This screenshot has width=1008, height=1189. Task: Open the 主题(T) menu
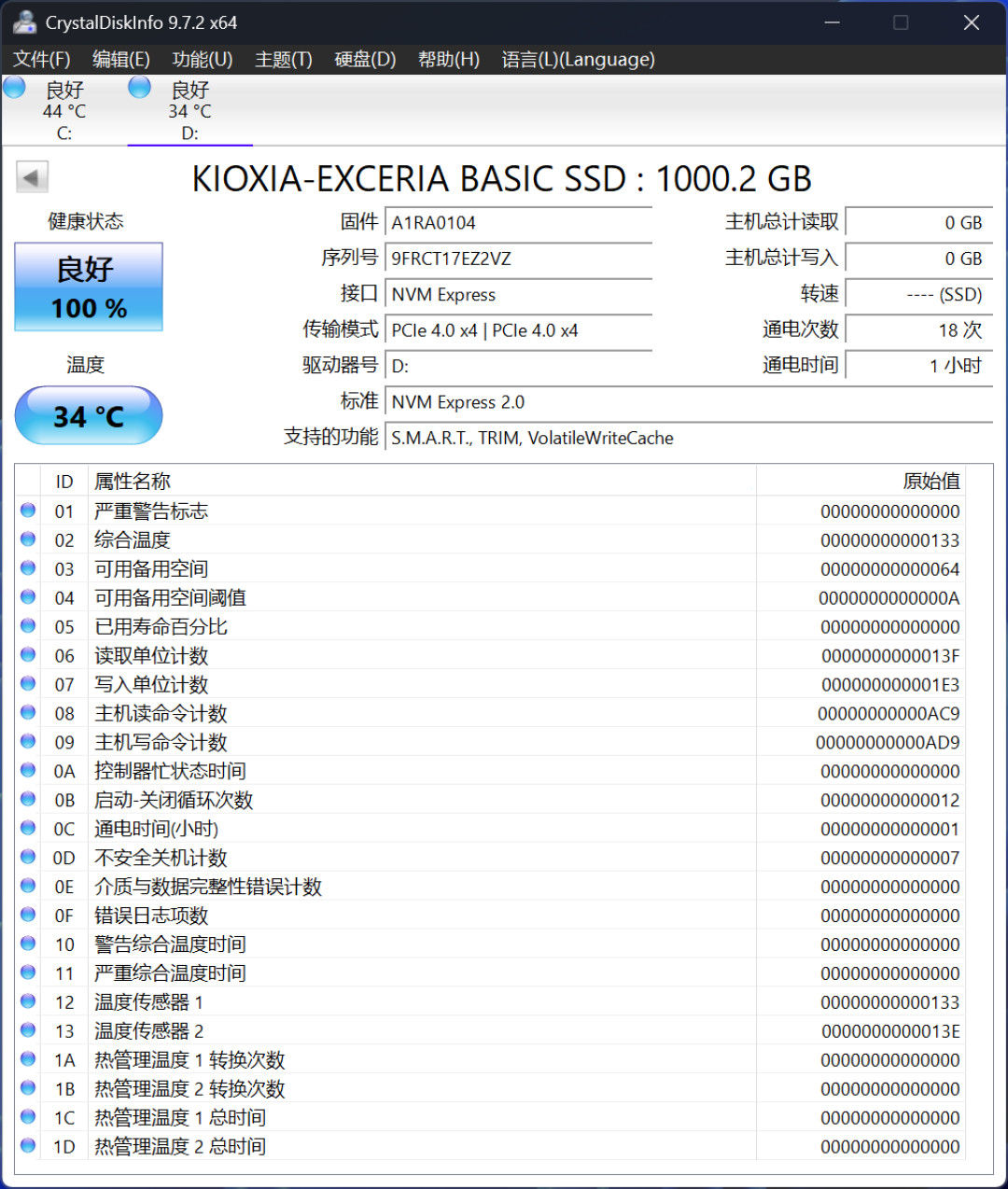pyautogui.click(x=284, y=60)
